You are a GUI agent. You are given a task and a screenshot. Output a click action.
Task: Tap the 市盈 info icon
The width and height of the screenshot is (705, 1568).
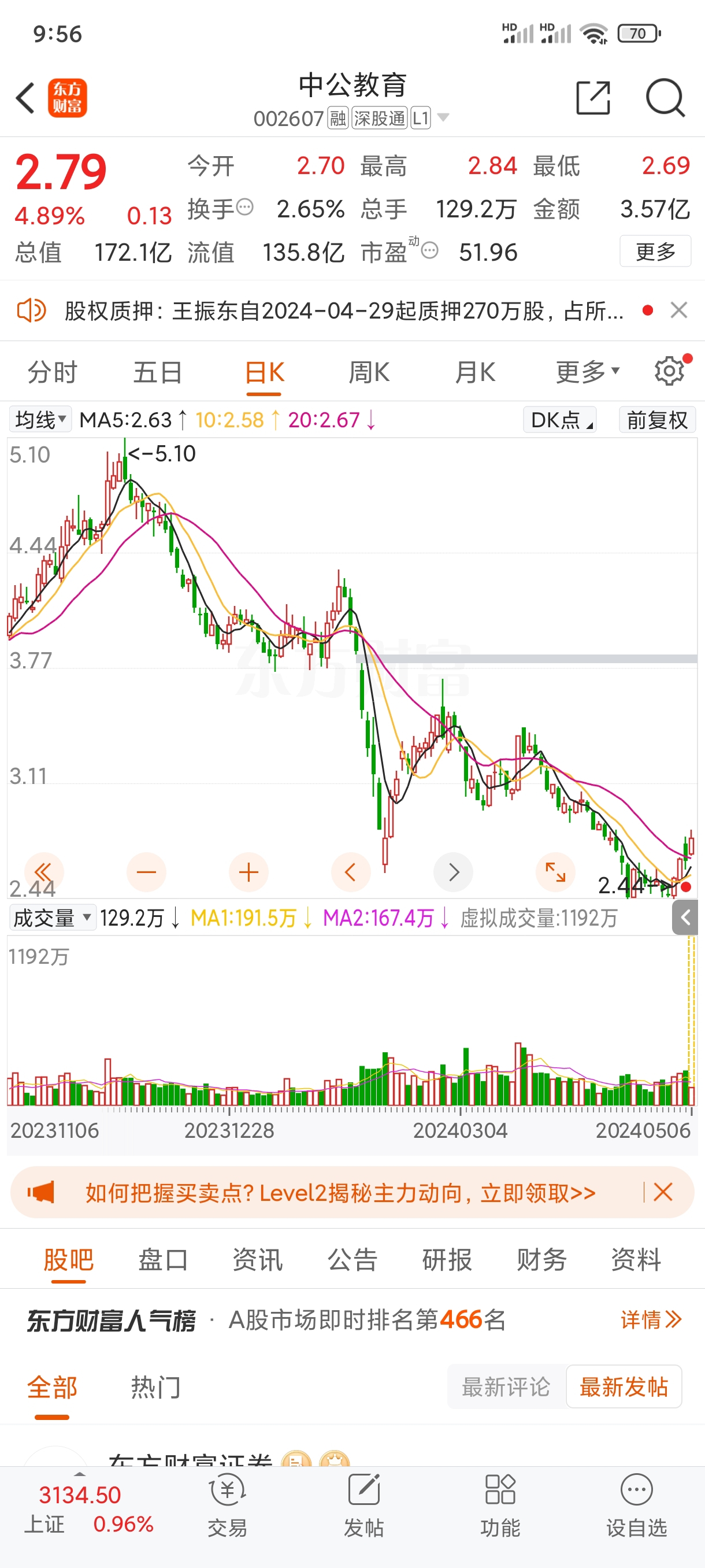tap(429, 250)
